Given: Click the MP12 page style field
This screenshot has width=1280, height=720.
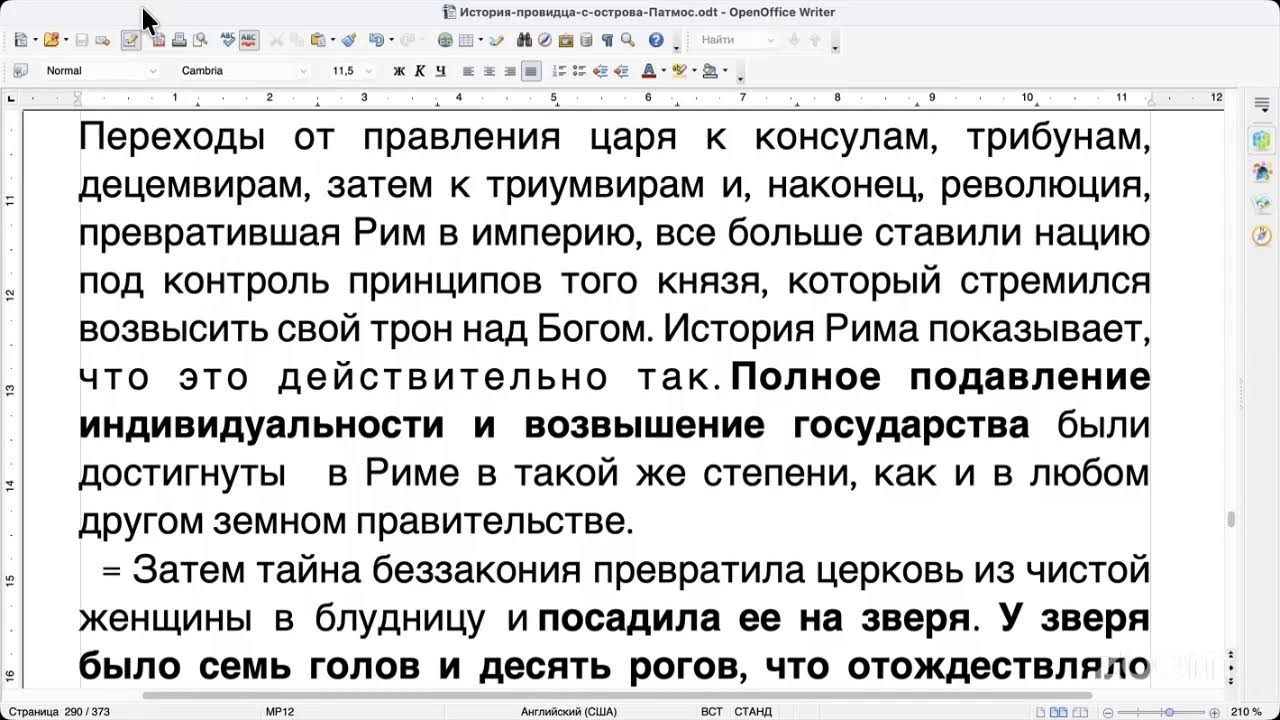Looking at the screenshot, I should (x=280, y=712).
